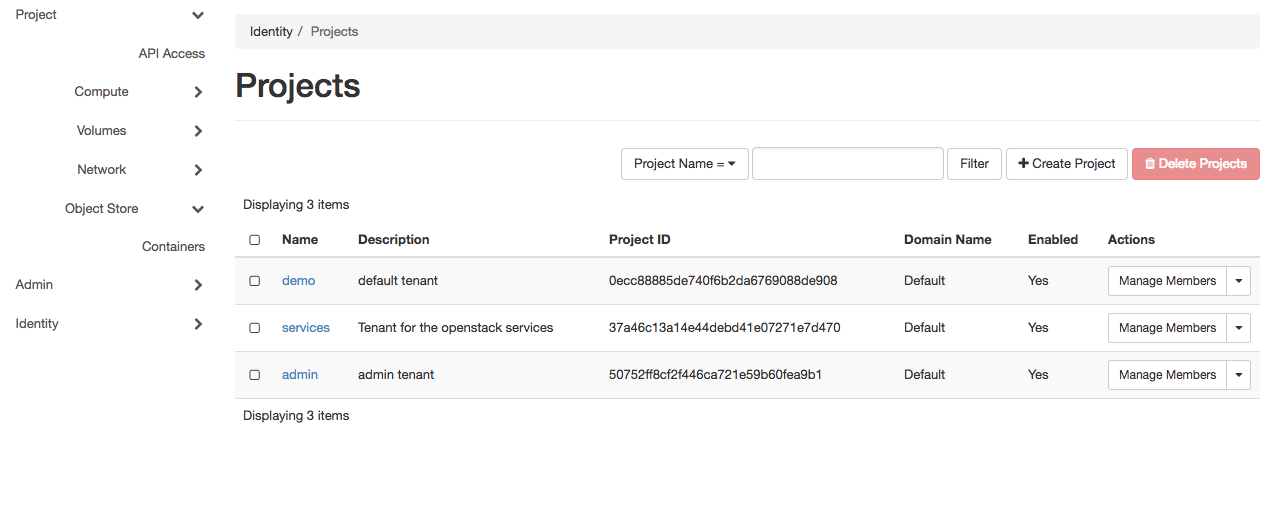
Task: Check the demo project checkbox
Action: pos(255,281)
